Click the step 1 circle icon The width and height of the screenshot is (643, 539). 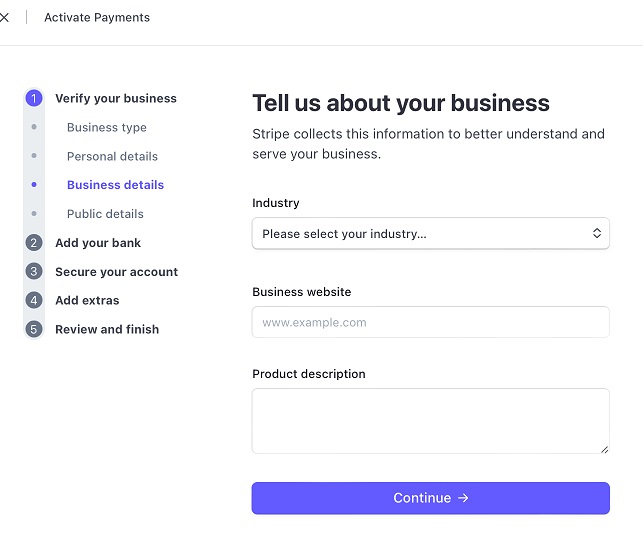click(x=34, y=98)
